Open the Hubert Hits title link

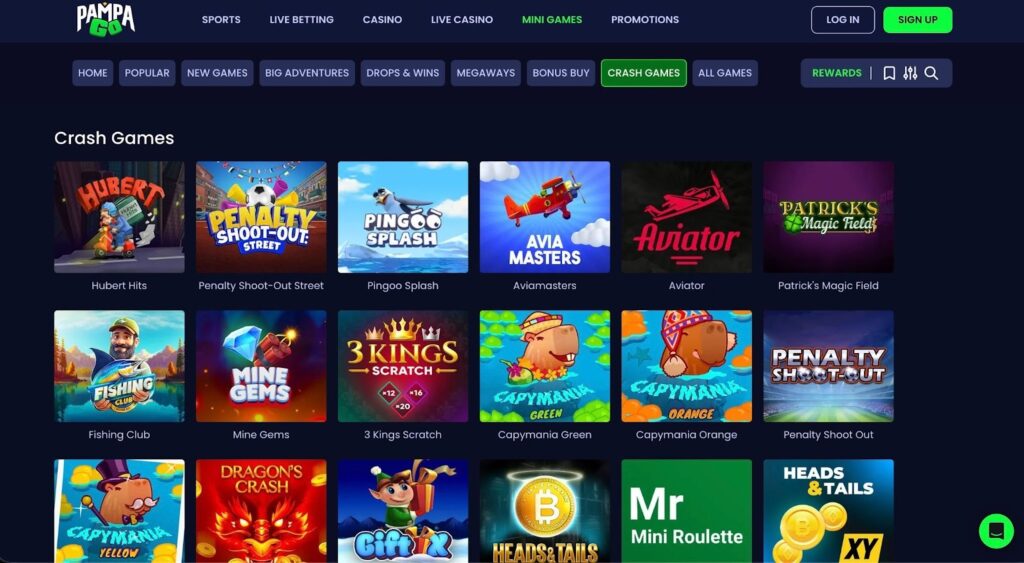119,285
